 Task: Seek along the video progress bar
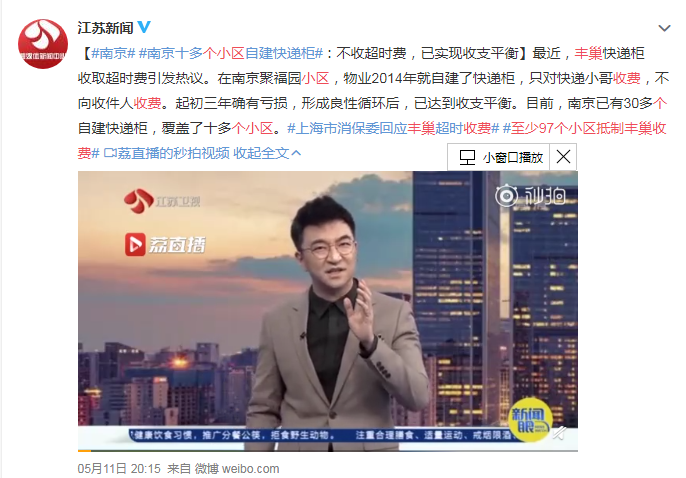tap(328, 450)
